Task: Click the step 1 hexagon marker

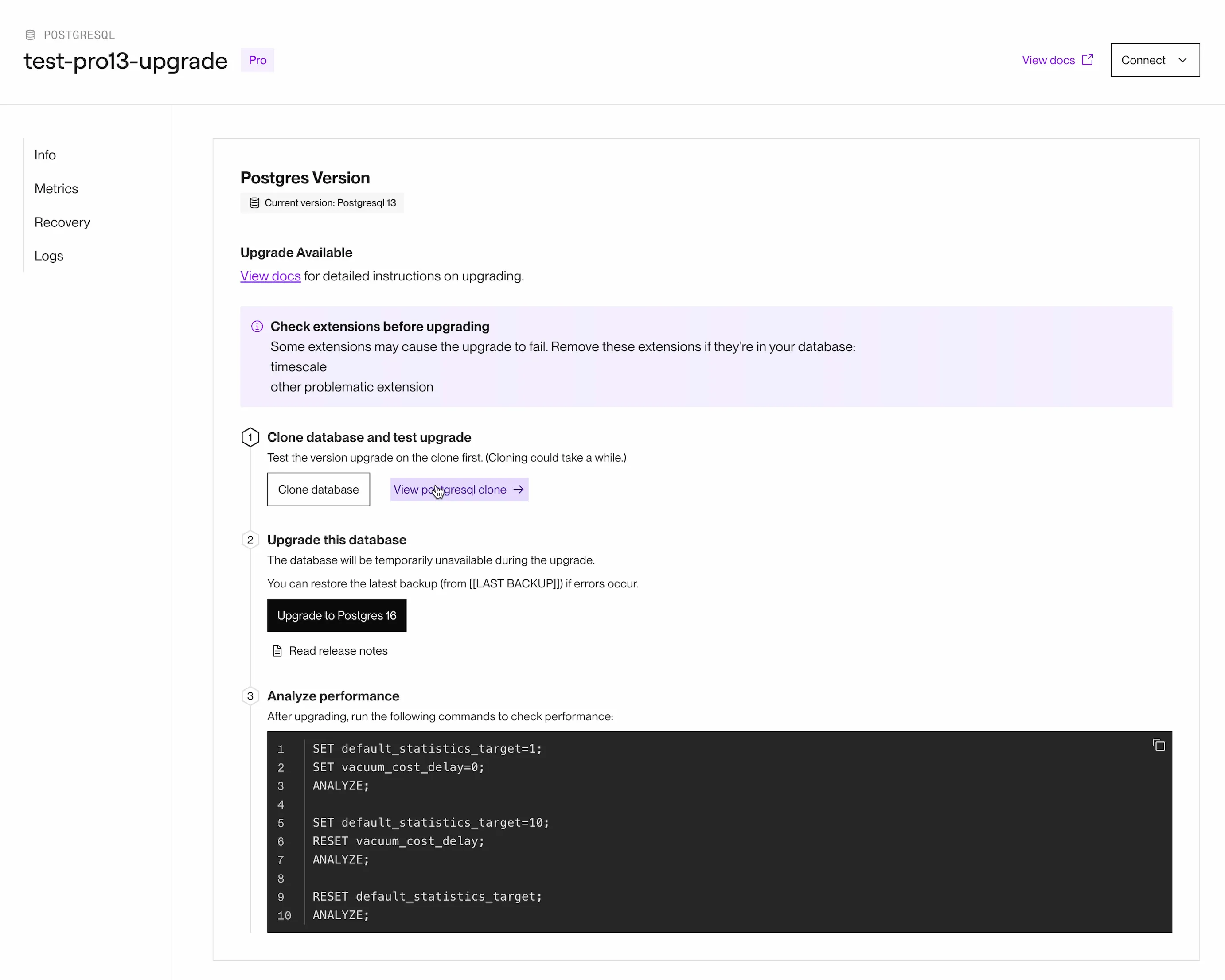Action: click(x=250, y=437)
